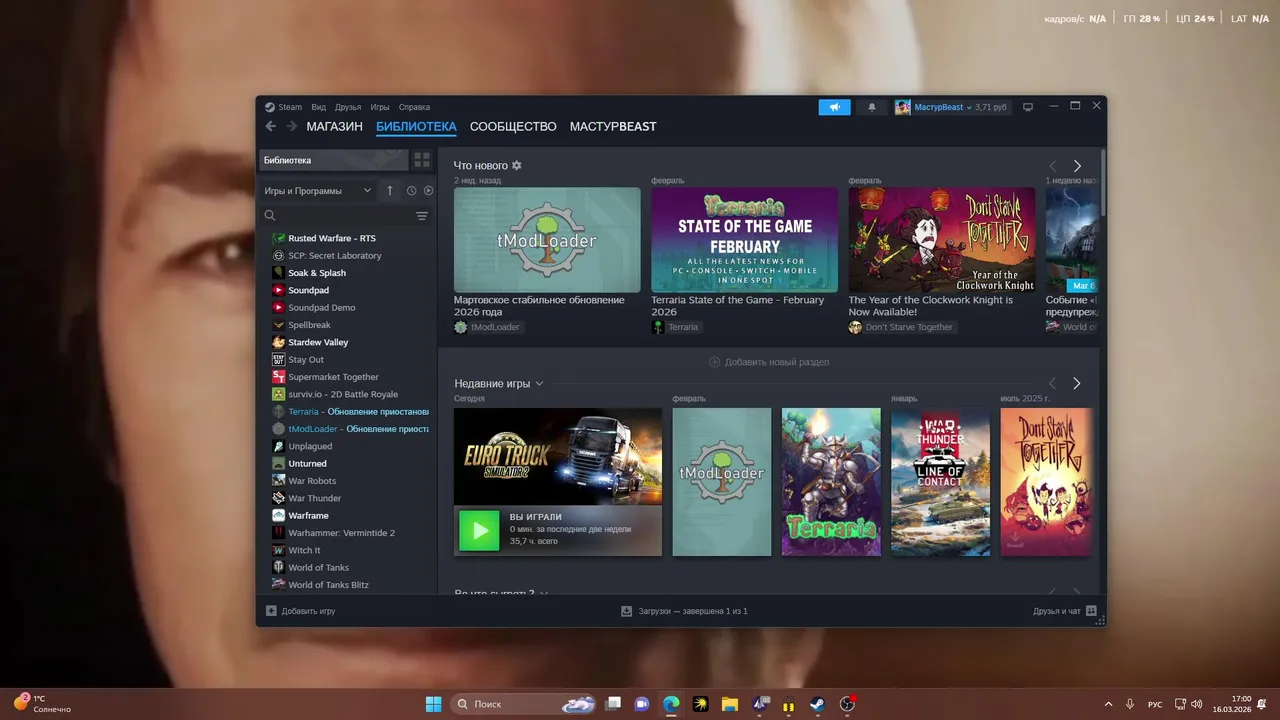Click the tModLoader publisher icon under news
Image resolution: width=1280 pixels, height=720 pixels.
tap(461, 327)
